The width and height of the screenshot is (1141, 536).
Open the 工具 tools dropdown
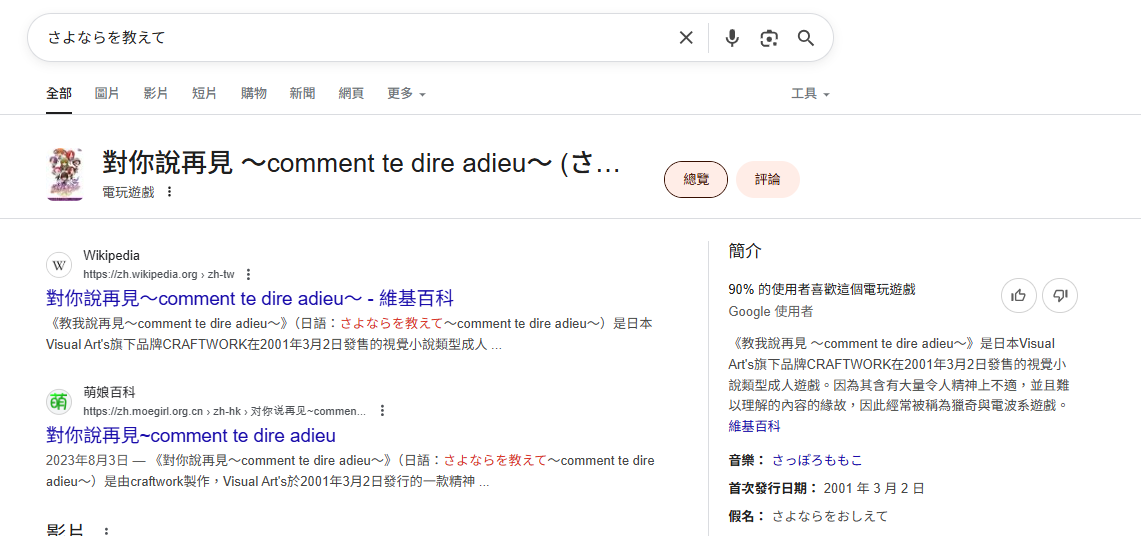coord(810,93)
